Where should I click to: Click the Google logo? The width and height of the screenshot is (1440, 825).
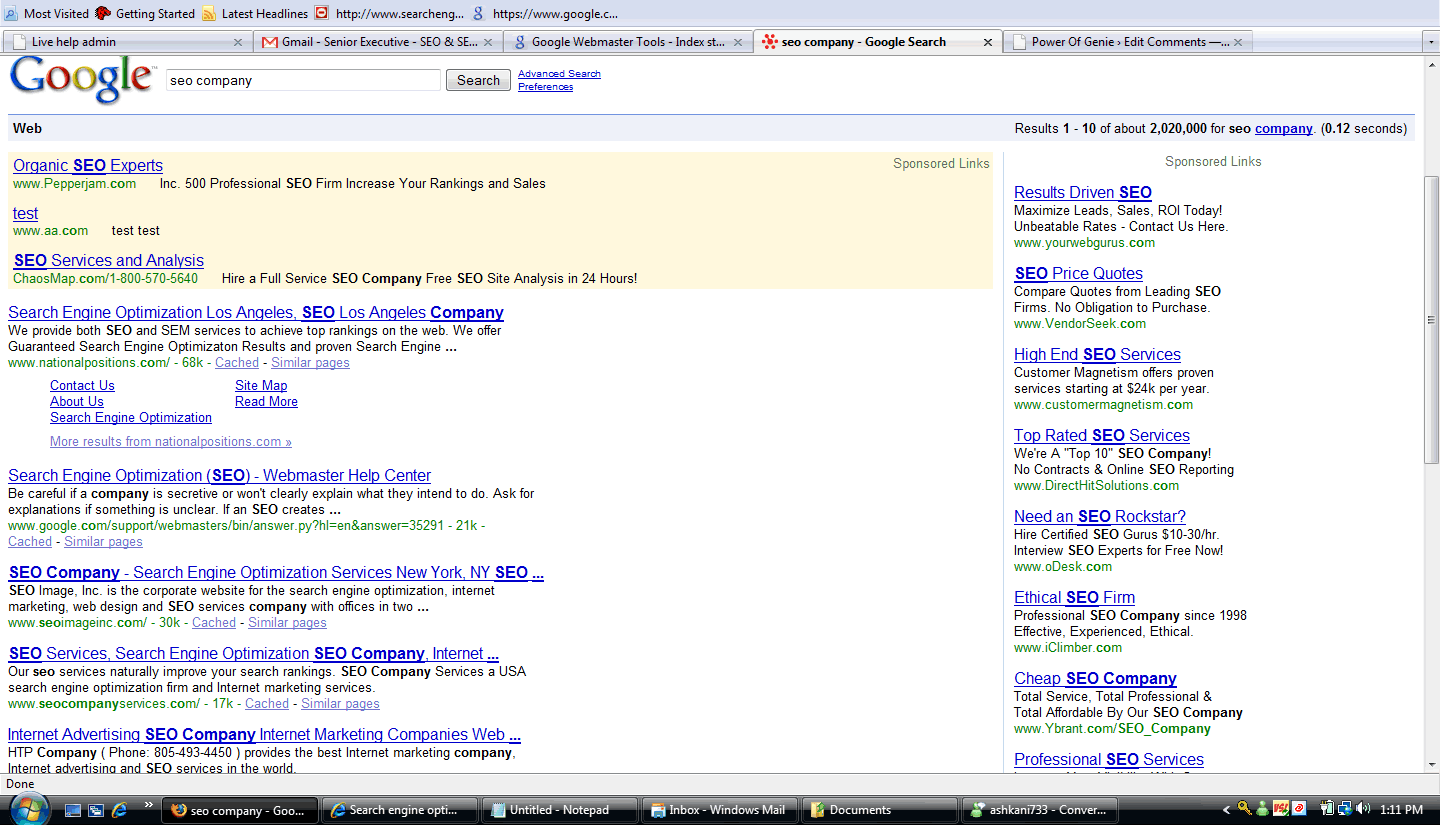pyautogui.click(x=82, y=79)
